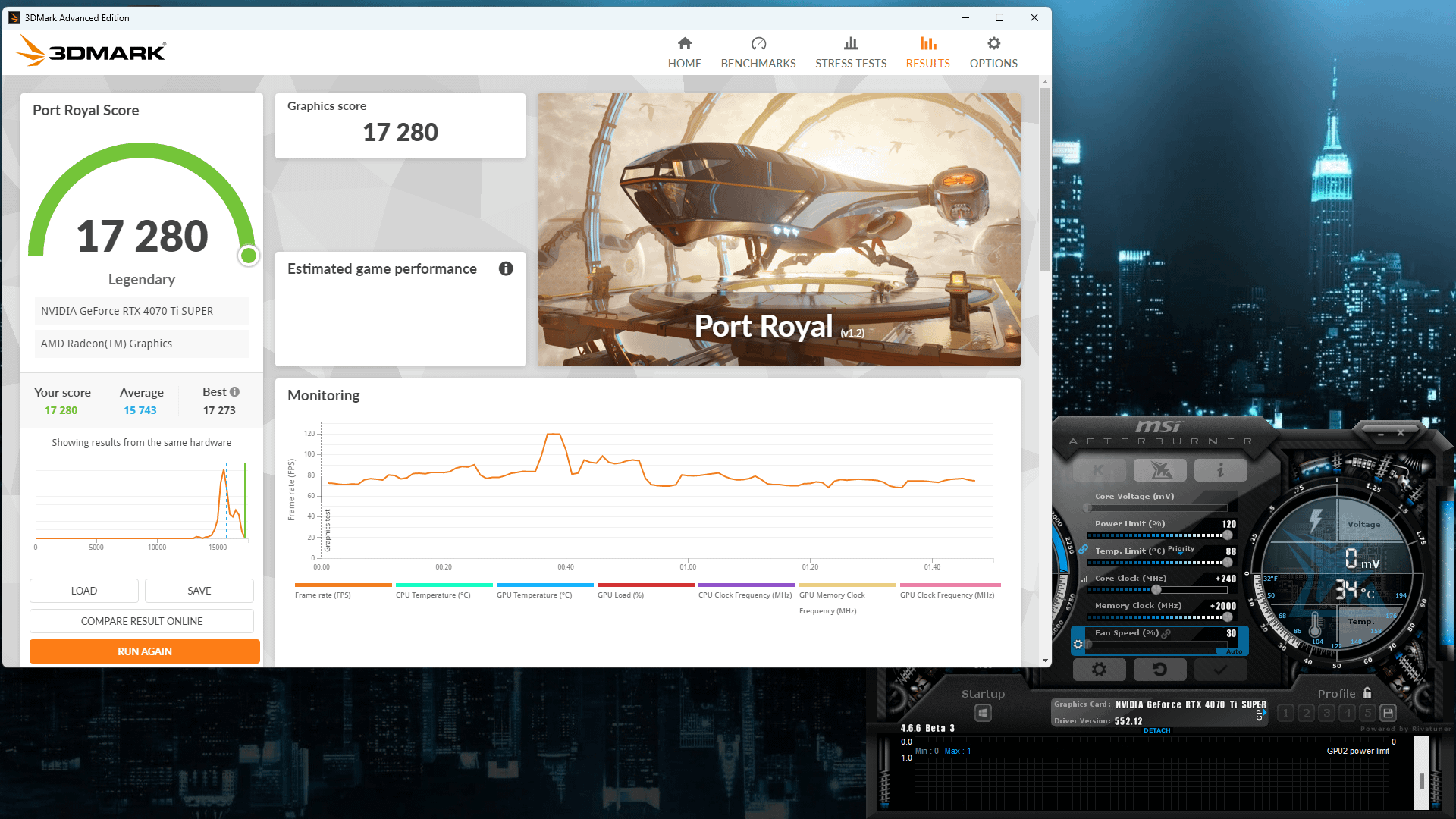
Task: Toggle the Temp. Limit Priority arrow
Action: click(1180, 554)
